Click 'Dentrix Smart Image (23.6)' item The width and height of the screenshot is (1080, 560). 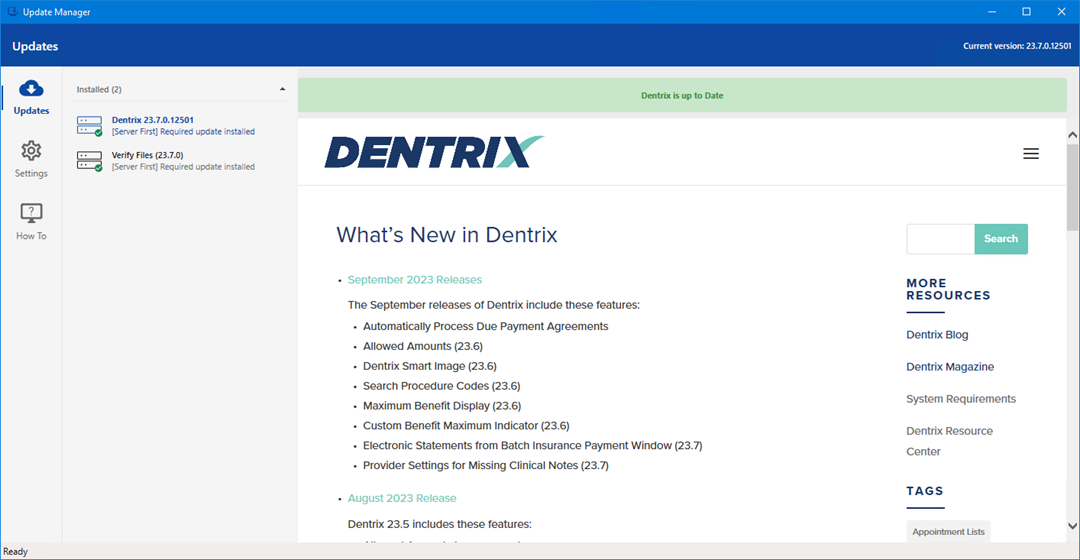click(430, 366)
